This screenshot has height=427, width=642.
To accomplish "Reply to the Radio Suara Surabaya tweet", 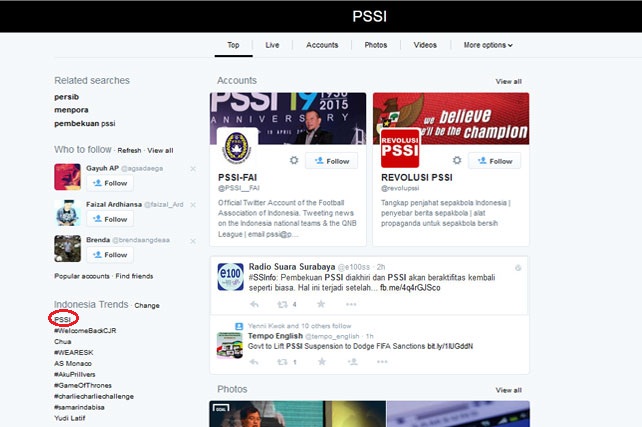I will 254,304.
